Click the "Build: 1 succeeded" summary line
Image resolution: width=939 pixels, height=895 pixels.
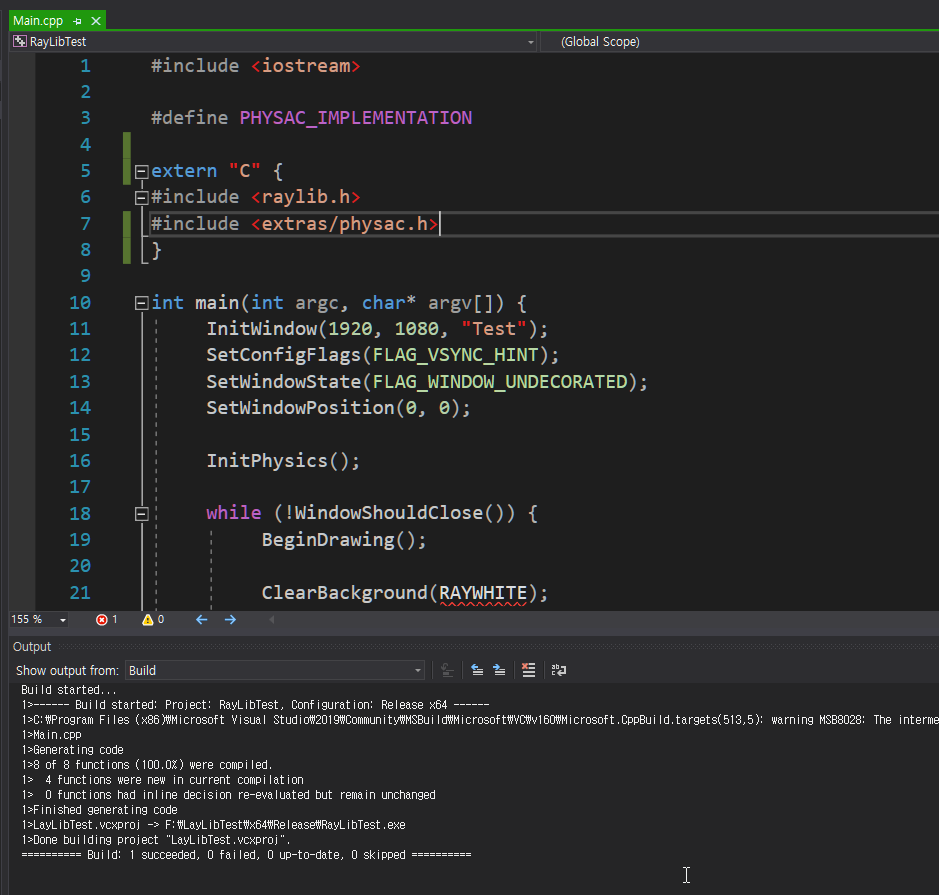point(246,855)
